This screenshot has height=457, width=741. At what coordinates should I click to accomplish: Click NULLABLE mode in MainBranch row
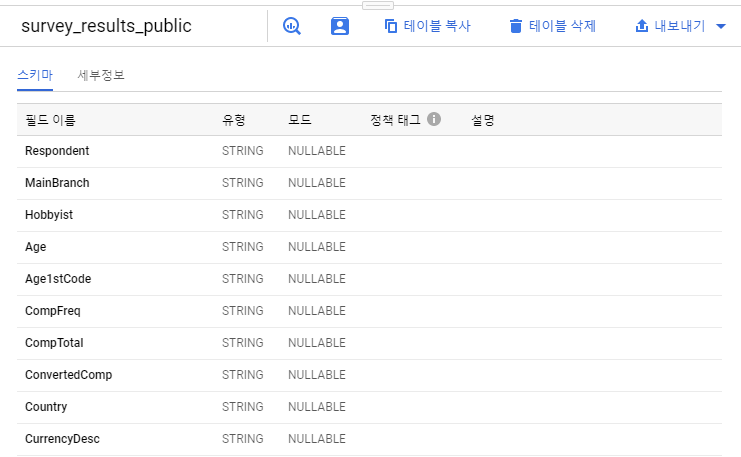(x=317, y=183)
